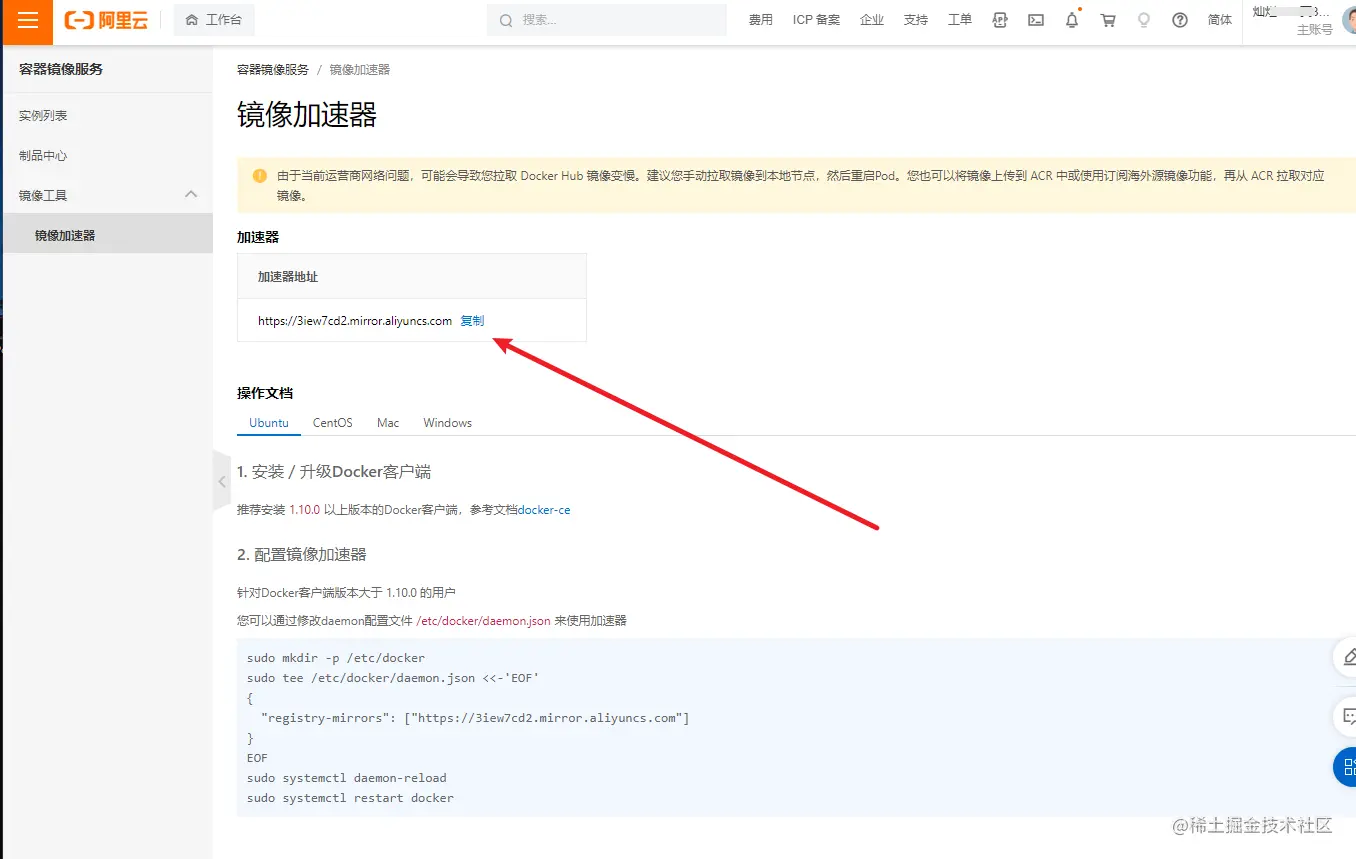Click the sudo systemctl restart docker line
This screenshot has height=859, width=1356.
[350, 798]
